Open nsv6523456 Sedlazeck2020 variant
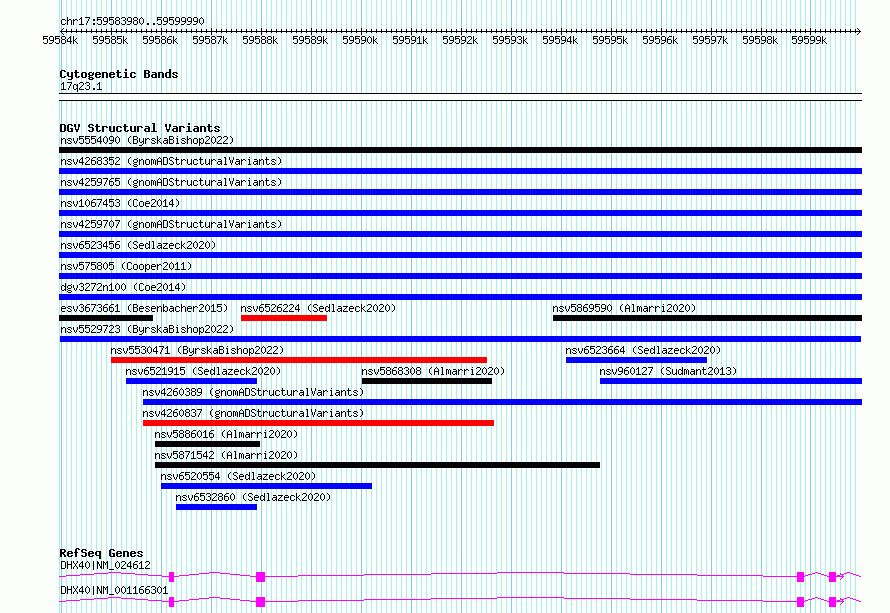Screen dimensions: 890x613 tap(138, 245)
